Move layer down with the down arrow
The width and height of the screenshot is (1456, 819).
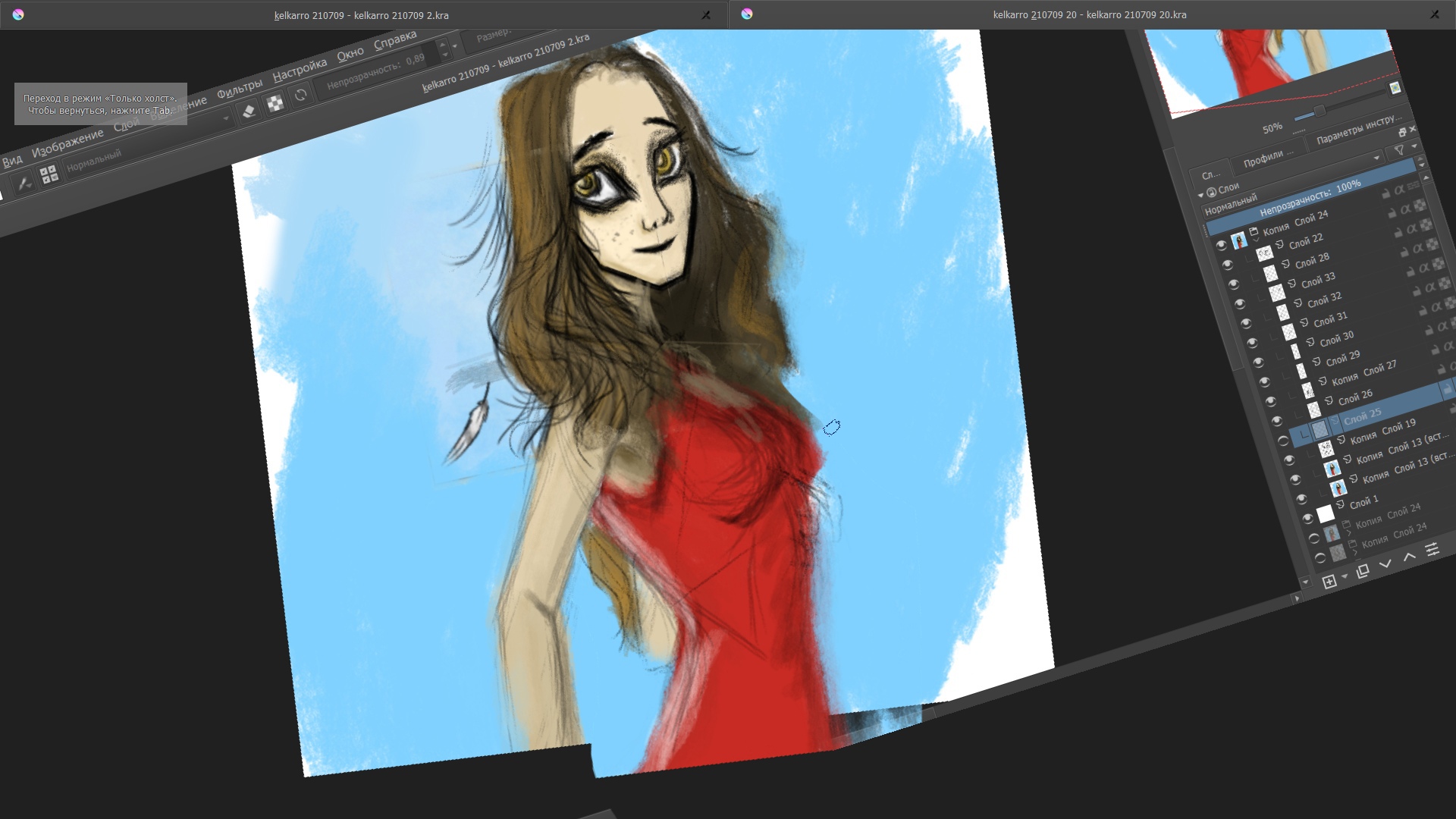tap(1385, 563)
